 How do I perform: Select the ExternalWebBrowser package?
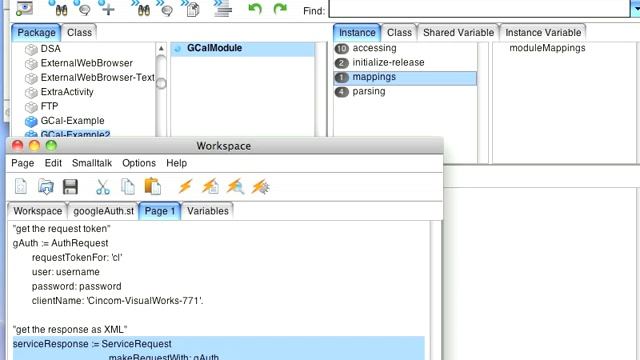(87, 63)
